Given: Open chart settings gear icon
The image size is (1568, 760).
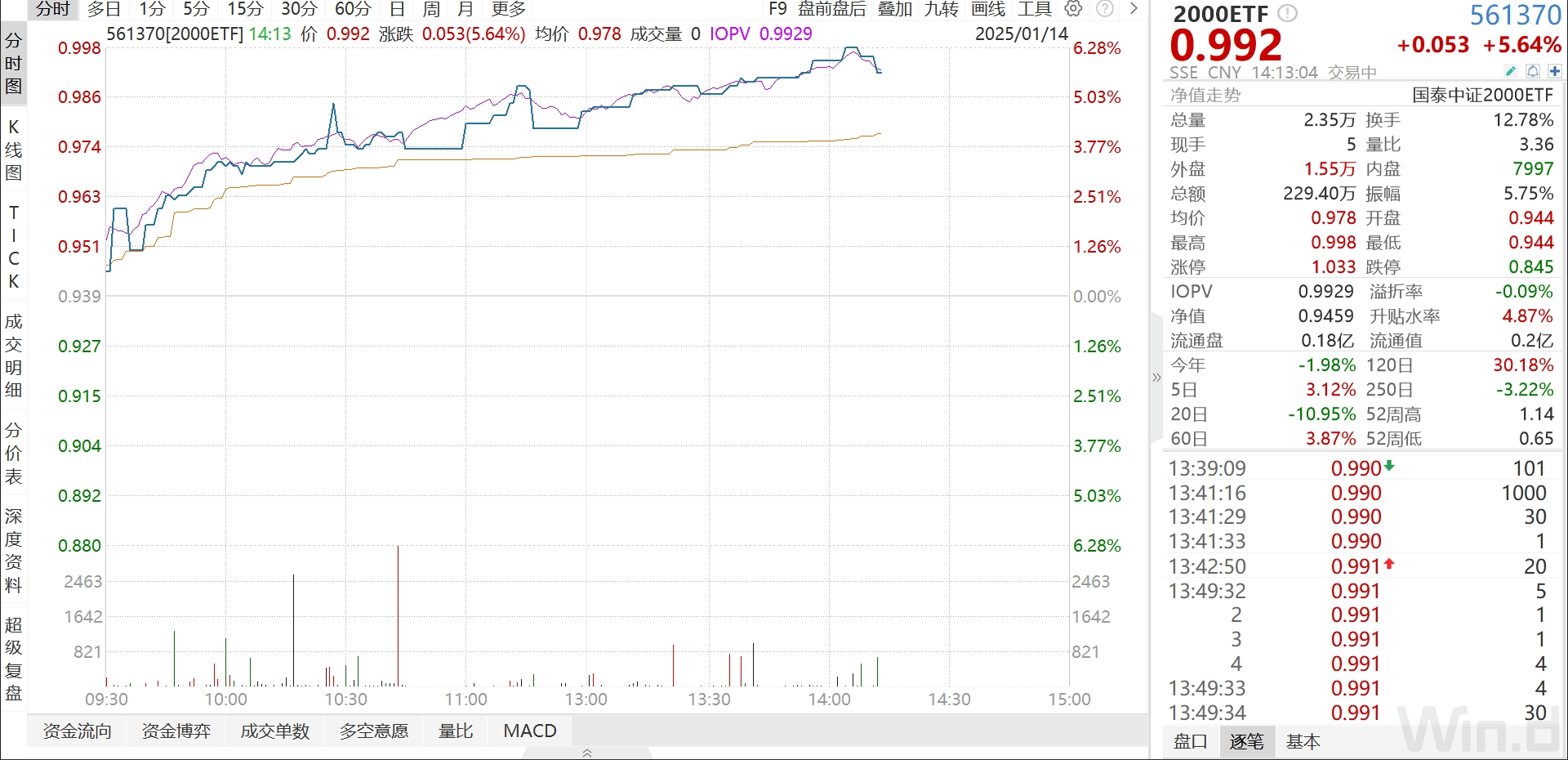Looking at the screenshot, I should [x=1073, y=9].
